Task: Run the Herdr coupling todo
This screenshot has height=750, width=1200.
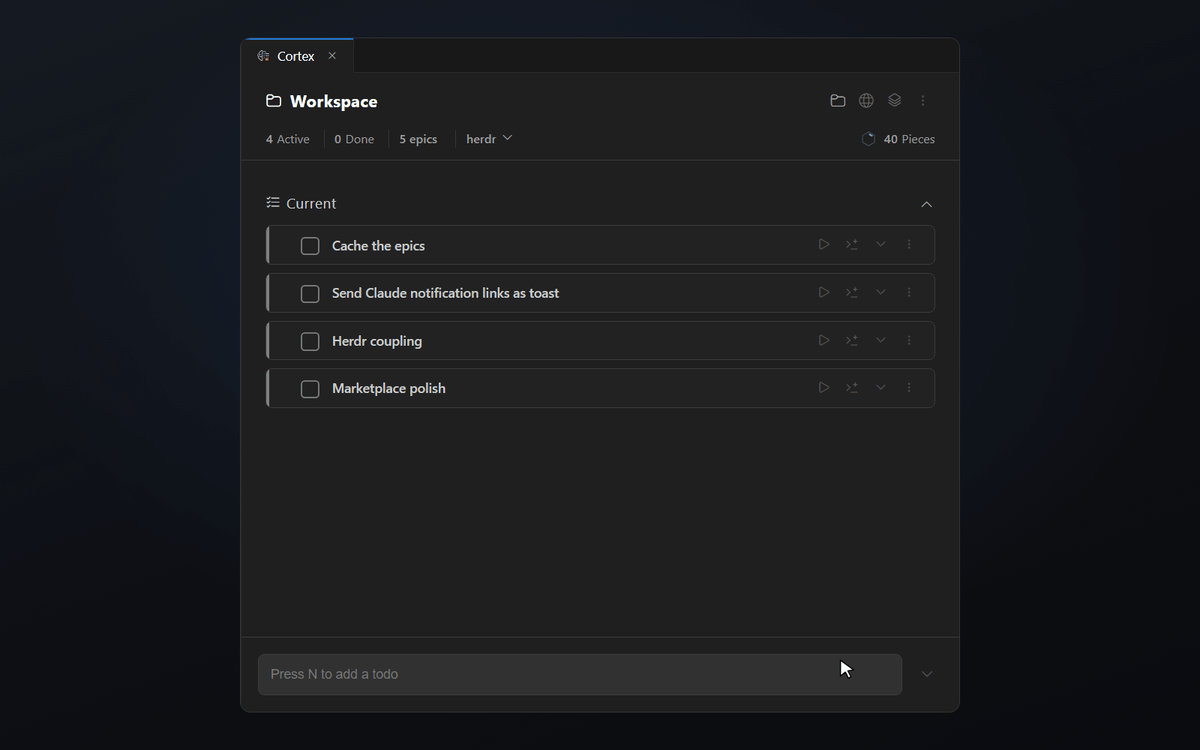Action: click(824, 341)
